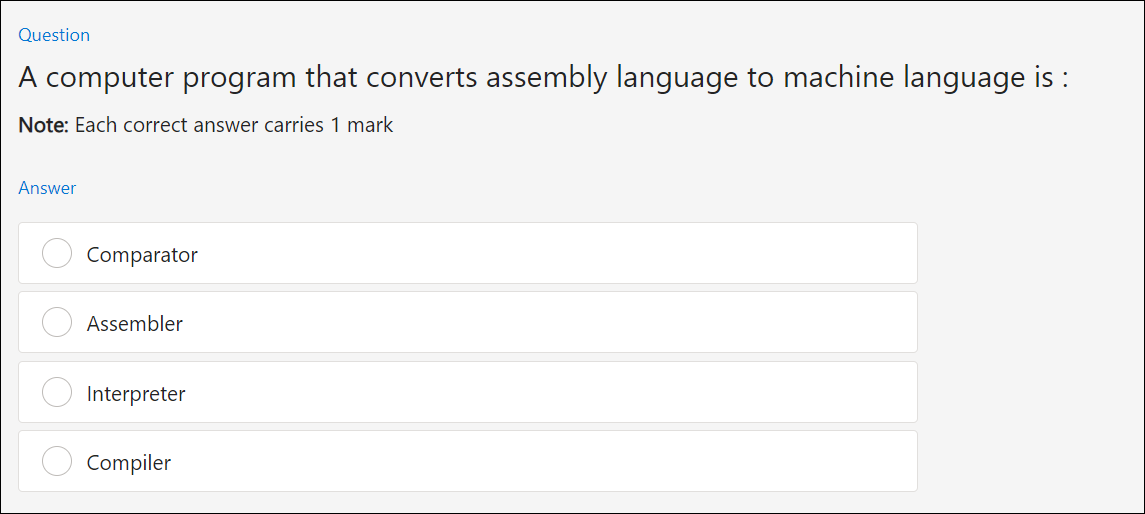Click empty space inside the Comparator answer card
Image resolution: width=1145 pixels, height=514 pixels.
click(x=555, y=253)
